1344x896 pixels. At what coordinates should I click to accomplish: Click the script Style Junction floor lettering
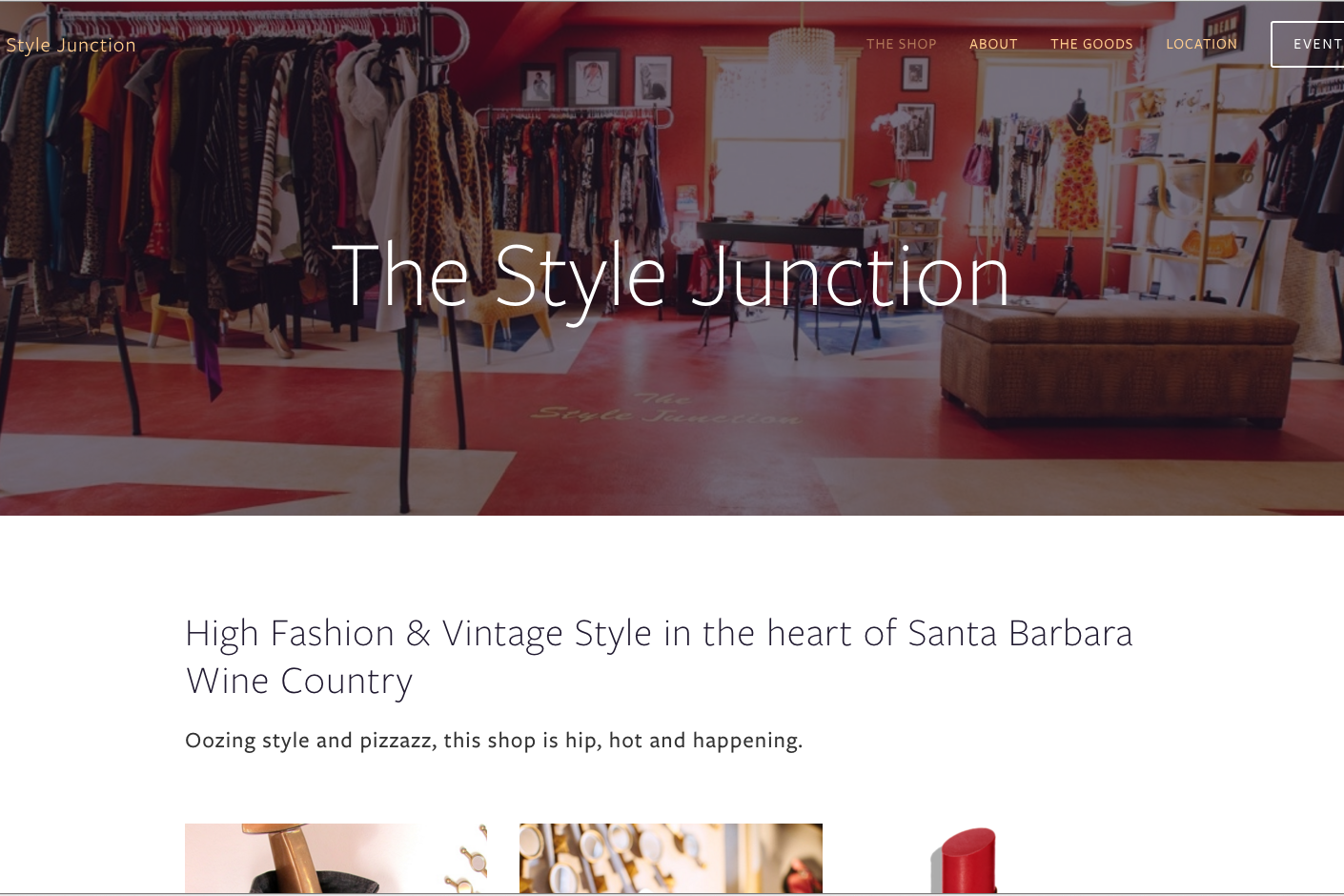click(x=665, y=410)
